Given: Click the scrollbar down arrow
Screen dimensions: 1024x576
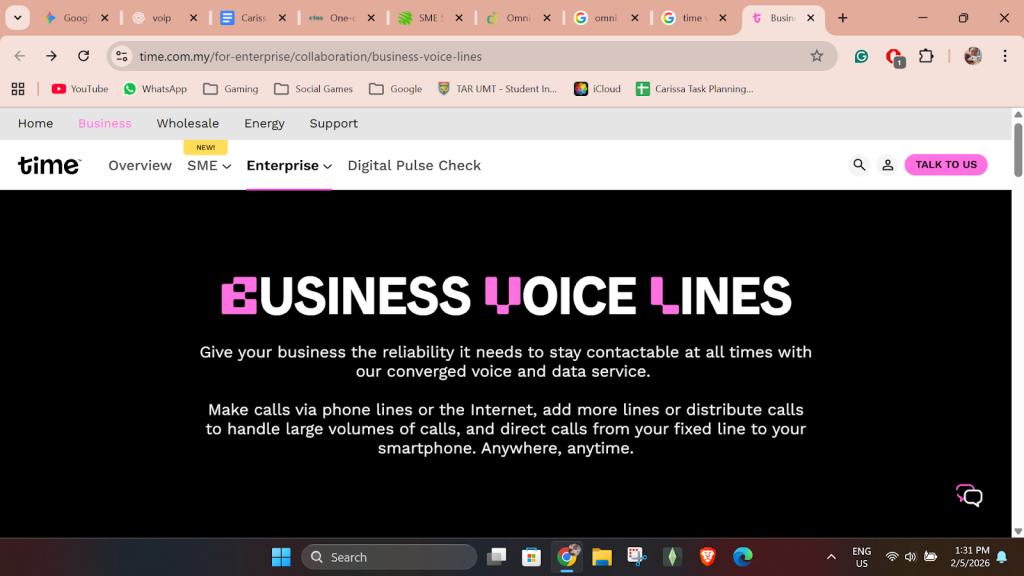Looking at the screenshot, I should [x=1017, y=532].
